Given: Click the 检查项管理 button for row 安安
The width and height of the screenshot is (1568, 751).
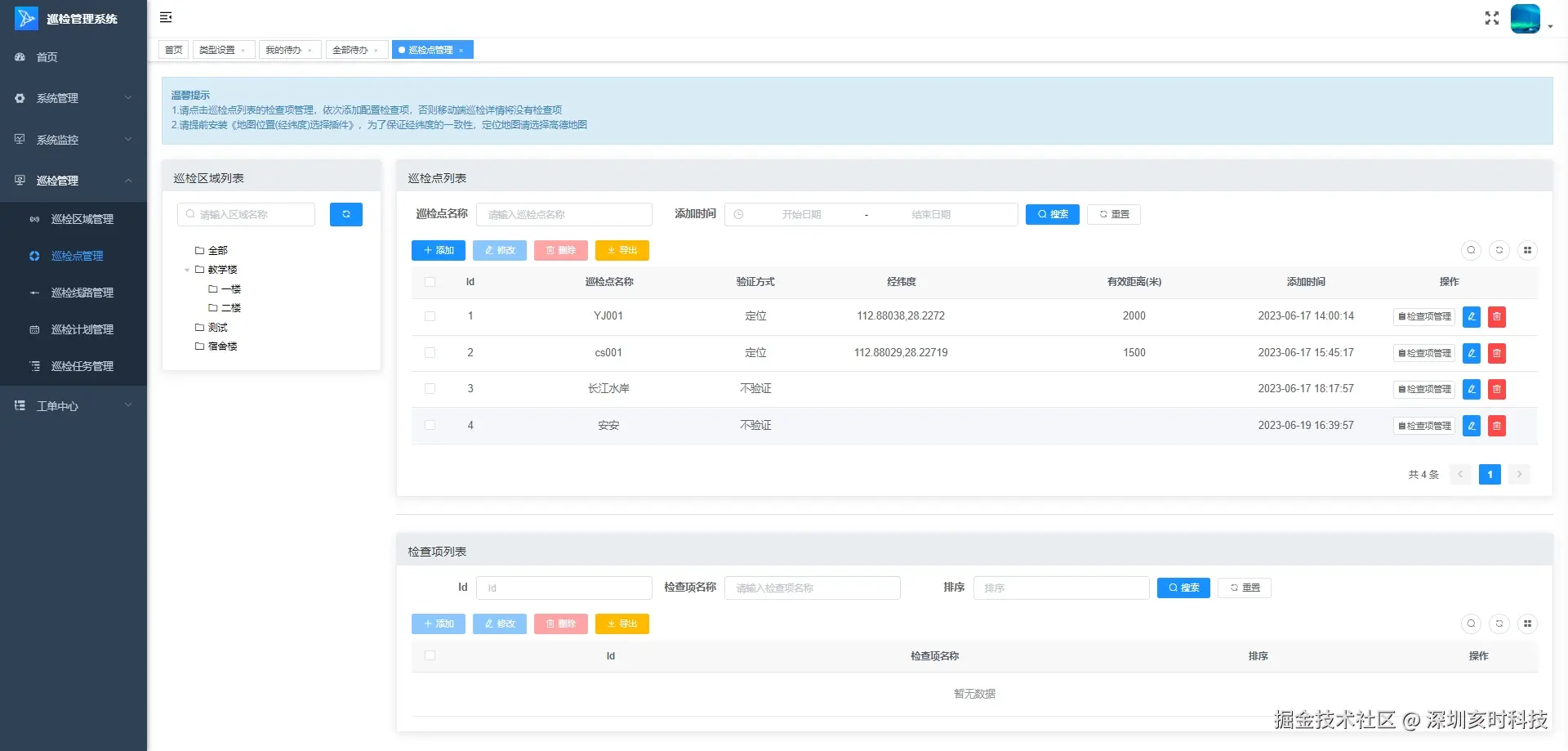Looking at the screenshot, I should [1424, 426].
